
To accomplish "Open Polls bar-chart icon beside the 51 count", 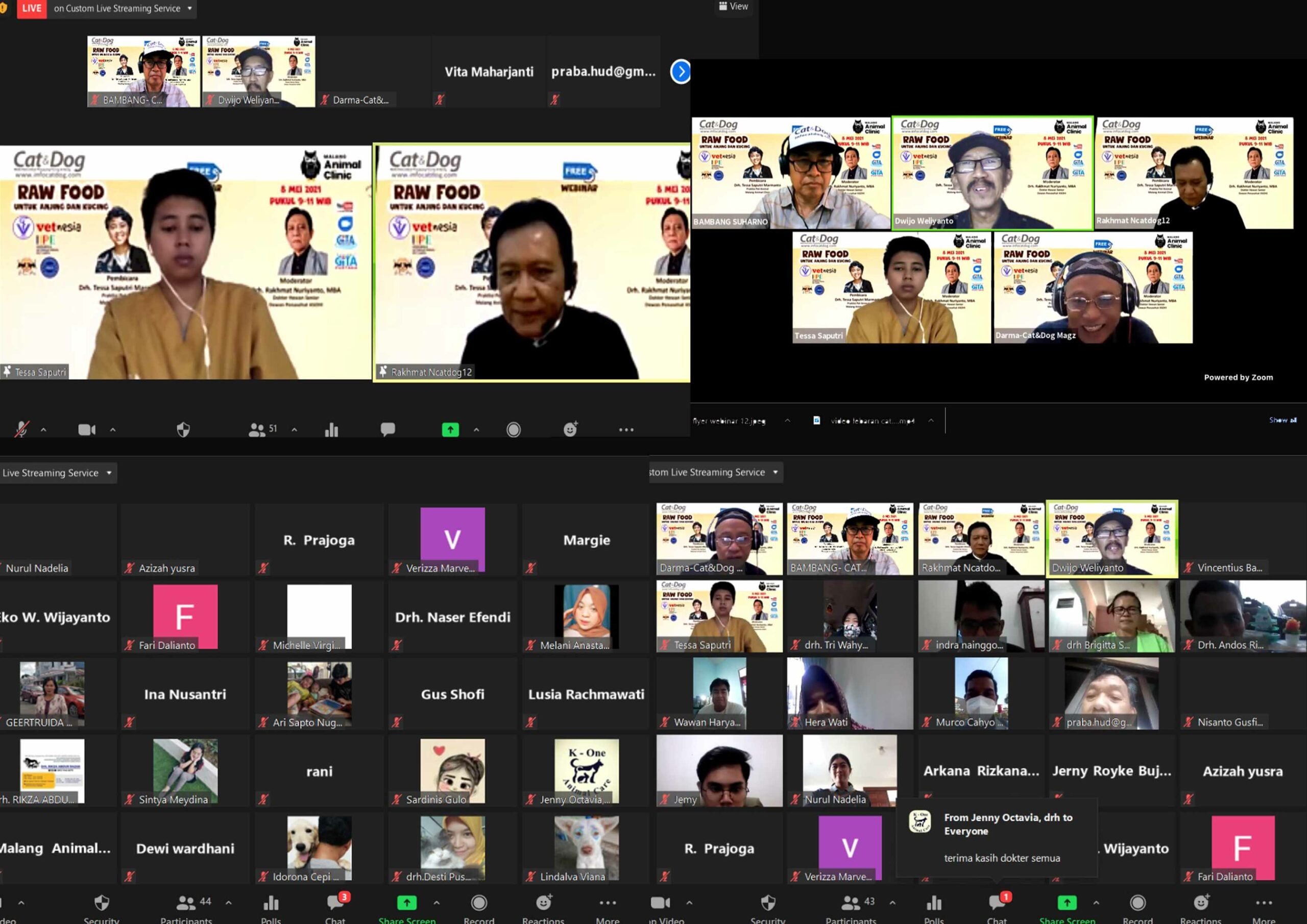I will [x=331, y=430].
